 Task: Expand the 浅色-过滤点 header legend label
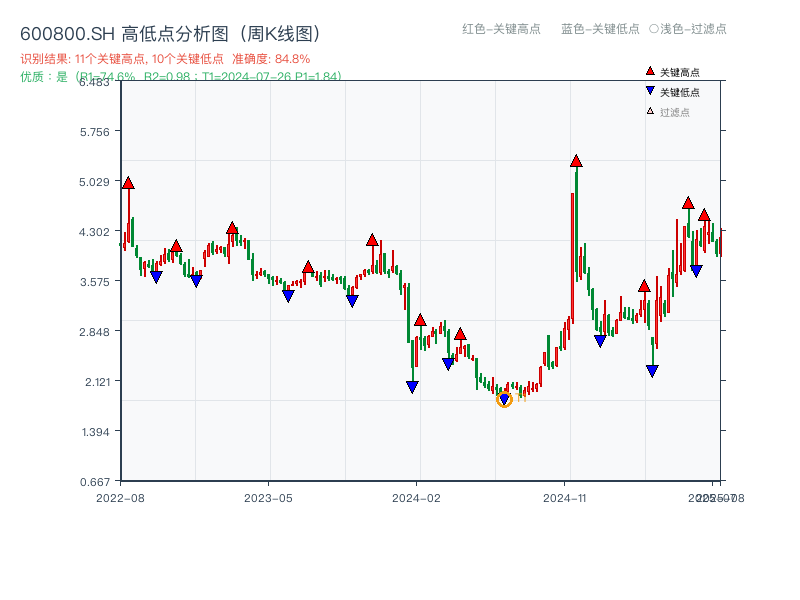690,30
